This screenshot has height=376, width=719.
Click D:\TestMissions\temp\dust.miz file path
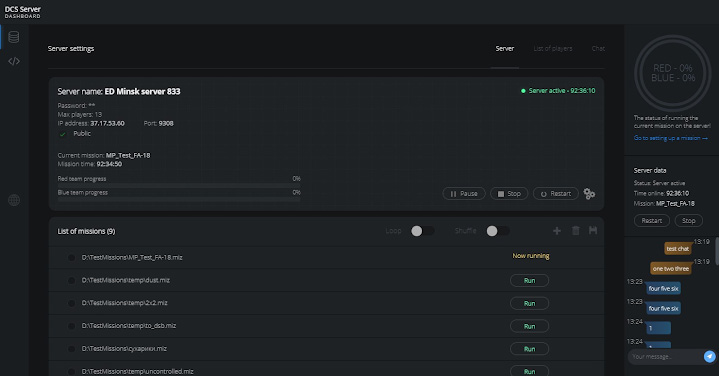tap(126, 280)
